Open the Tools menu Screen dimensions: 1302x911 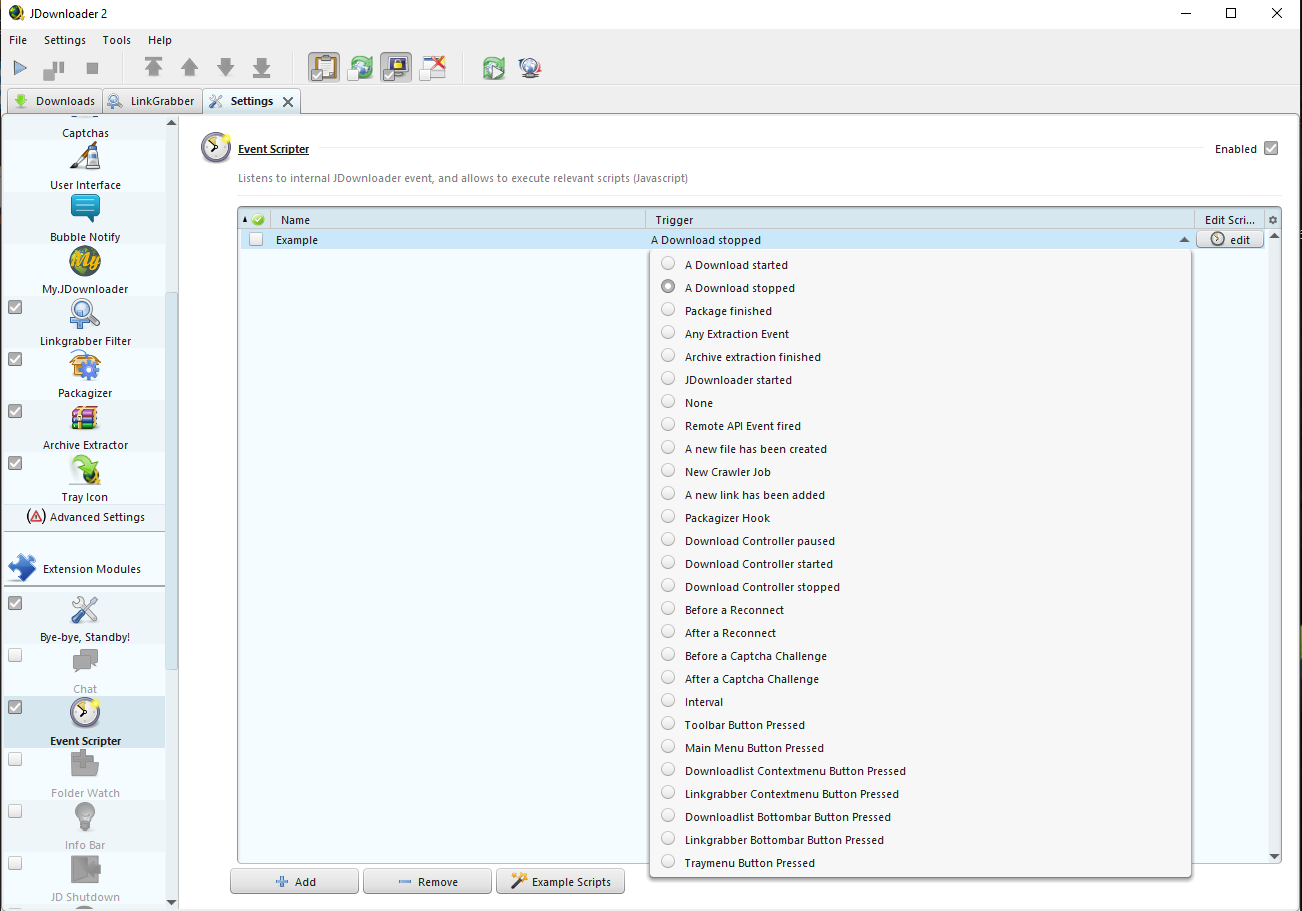pos(117,40)
